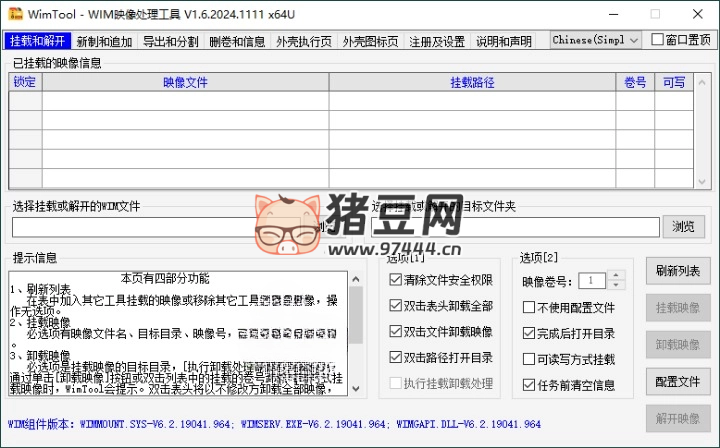Click the 映像卷号 number field
Viewport: 720px width, 448px height.
[x=592, y=280]
